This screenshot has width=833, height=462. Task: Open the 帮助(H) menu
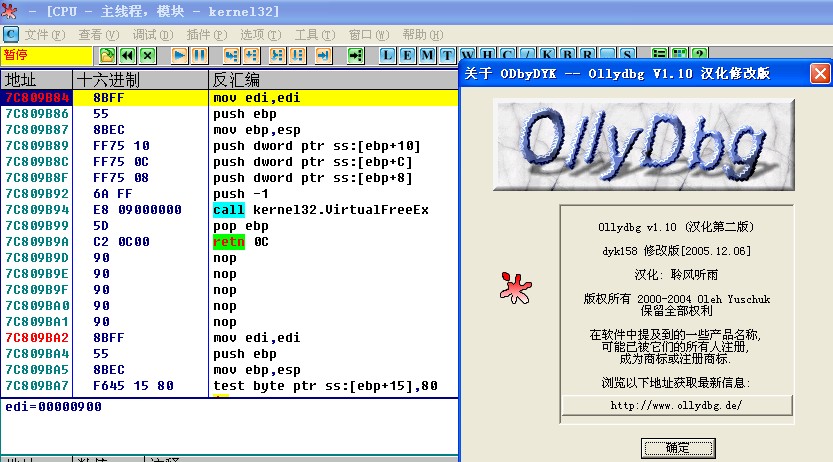pos(422,35)
